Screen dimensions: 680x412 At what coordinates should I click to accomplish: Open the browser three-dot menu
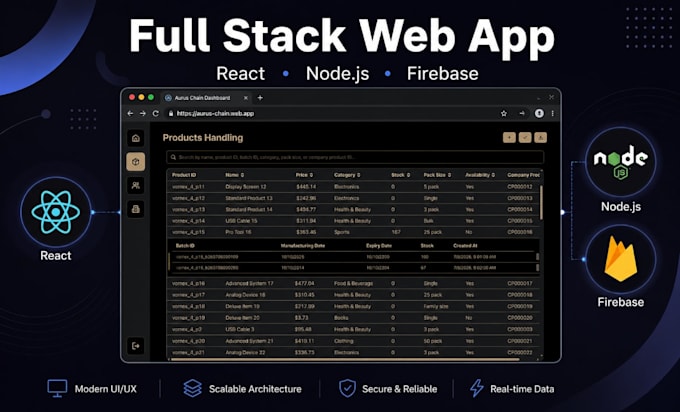click(552, 113)
